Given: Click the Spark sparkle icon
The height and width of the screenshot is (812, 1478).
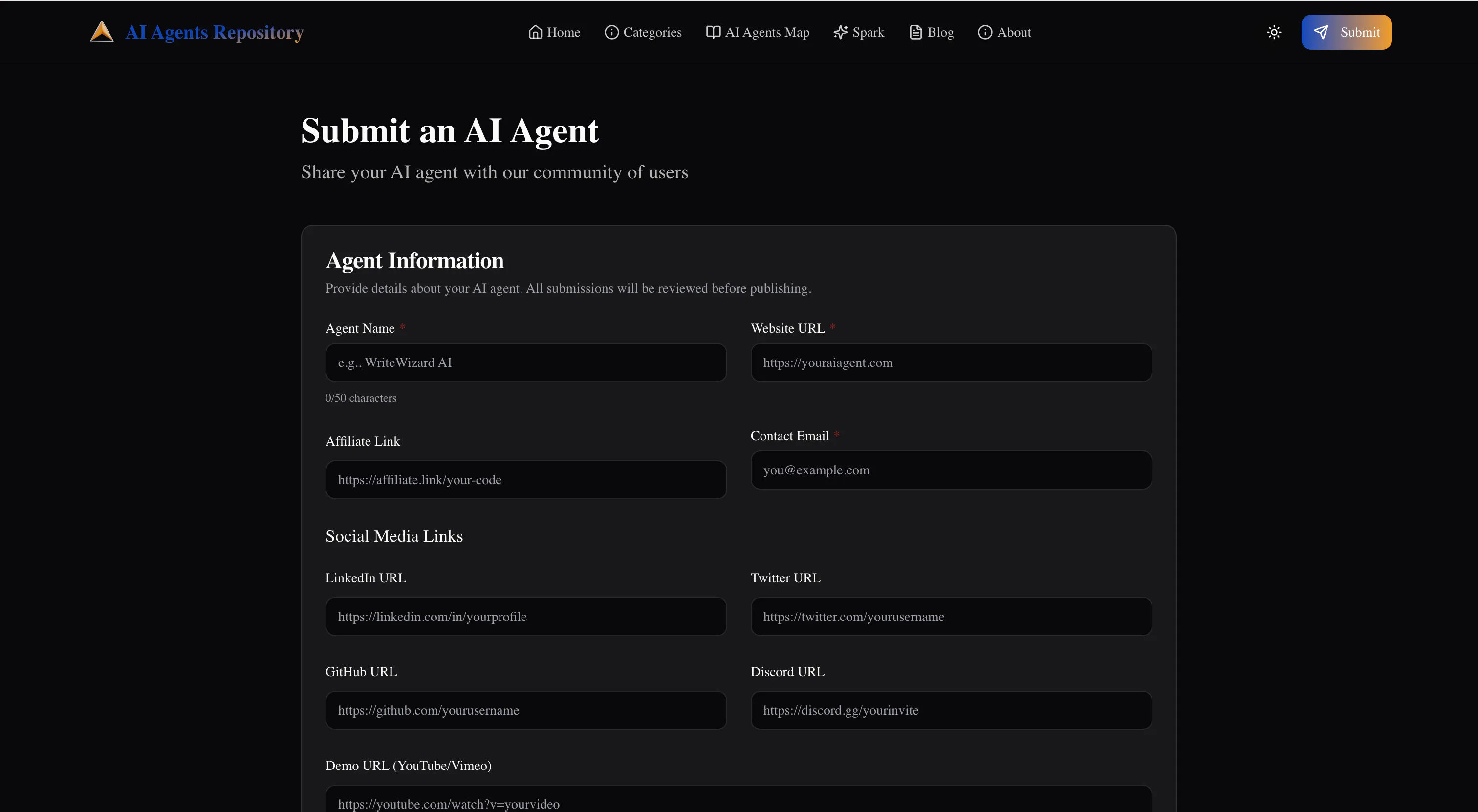Looking at the screenshot, I should 841,32.
